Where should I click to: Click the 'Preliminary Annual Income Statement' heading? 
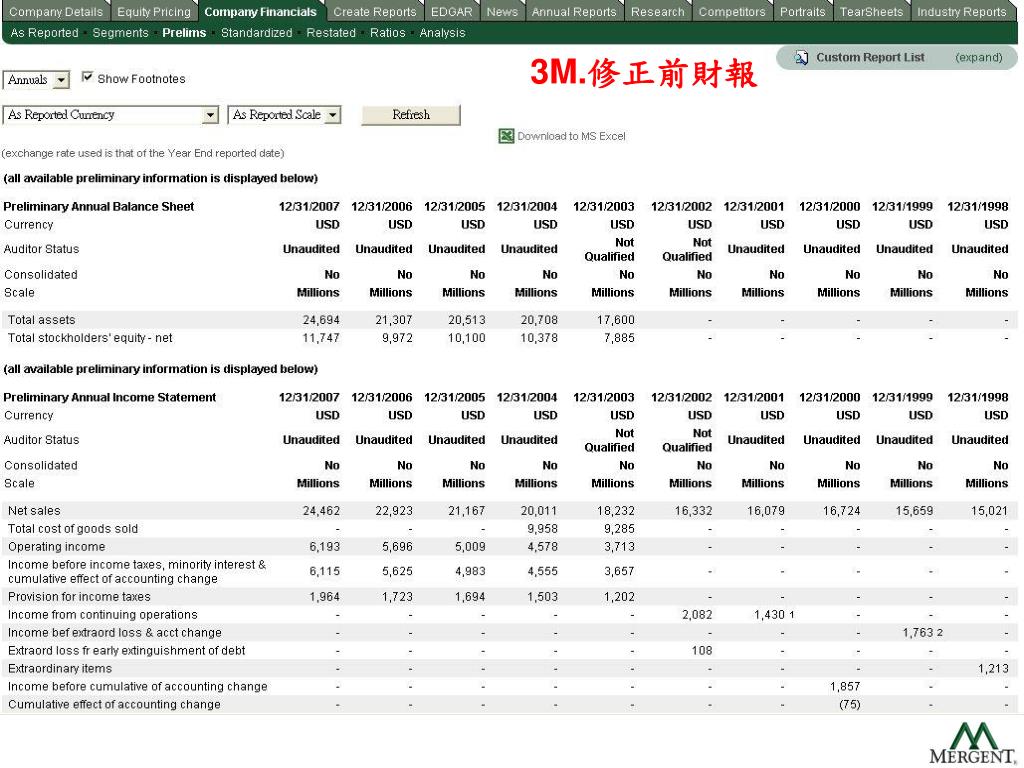tap(110, 397)
